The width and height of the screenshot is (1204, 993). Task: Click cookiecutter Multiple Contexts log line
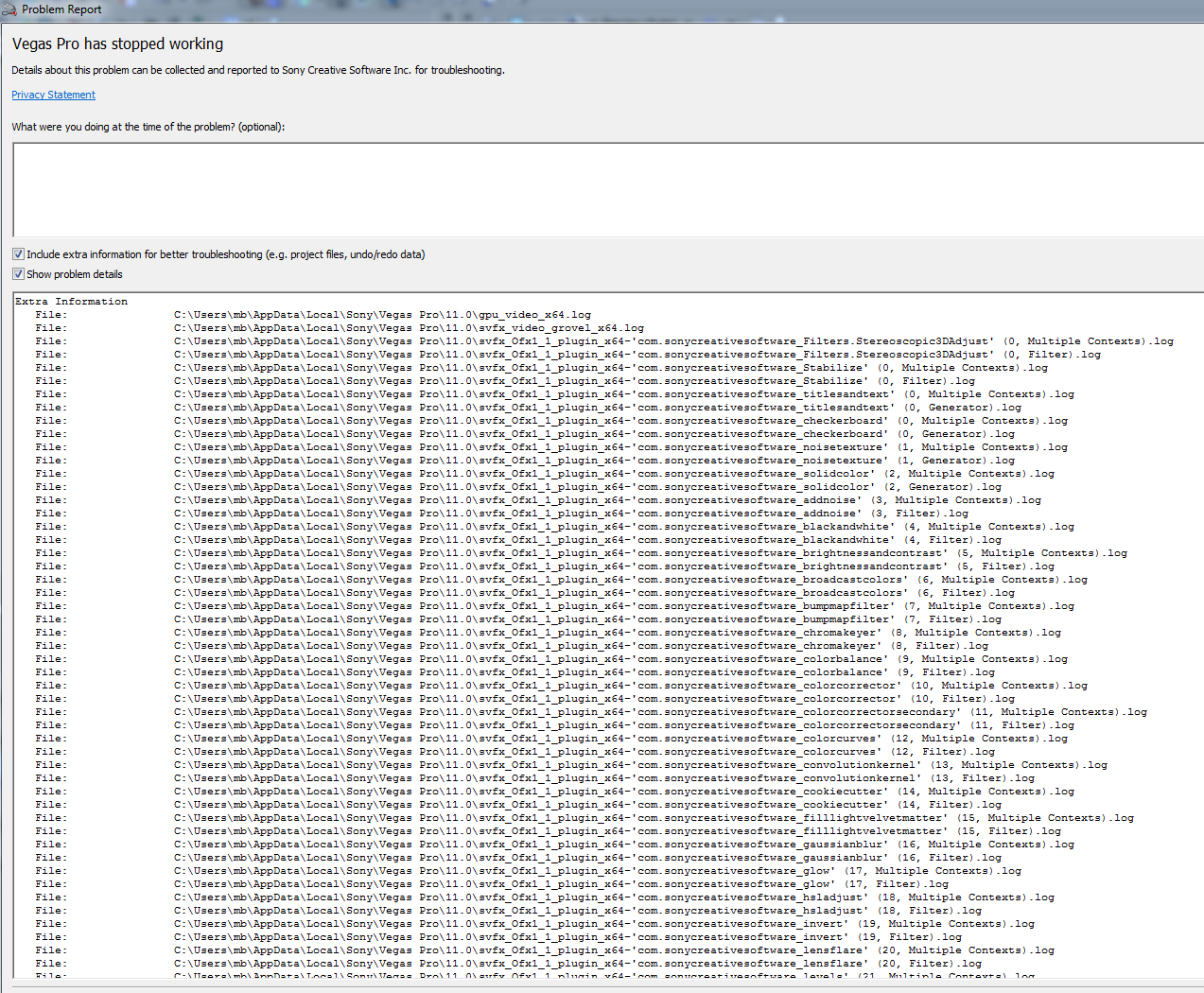click(x=555, y=792)
